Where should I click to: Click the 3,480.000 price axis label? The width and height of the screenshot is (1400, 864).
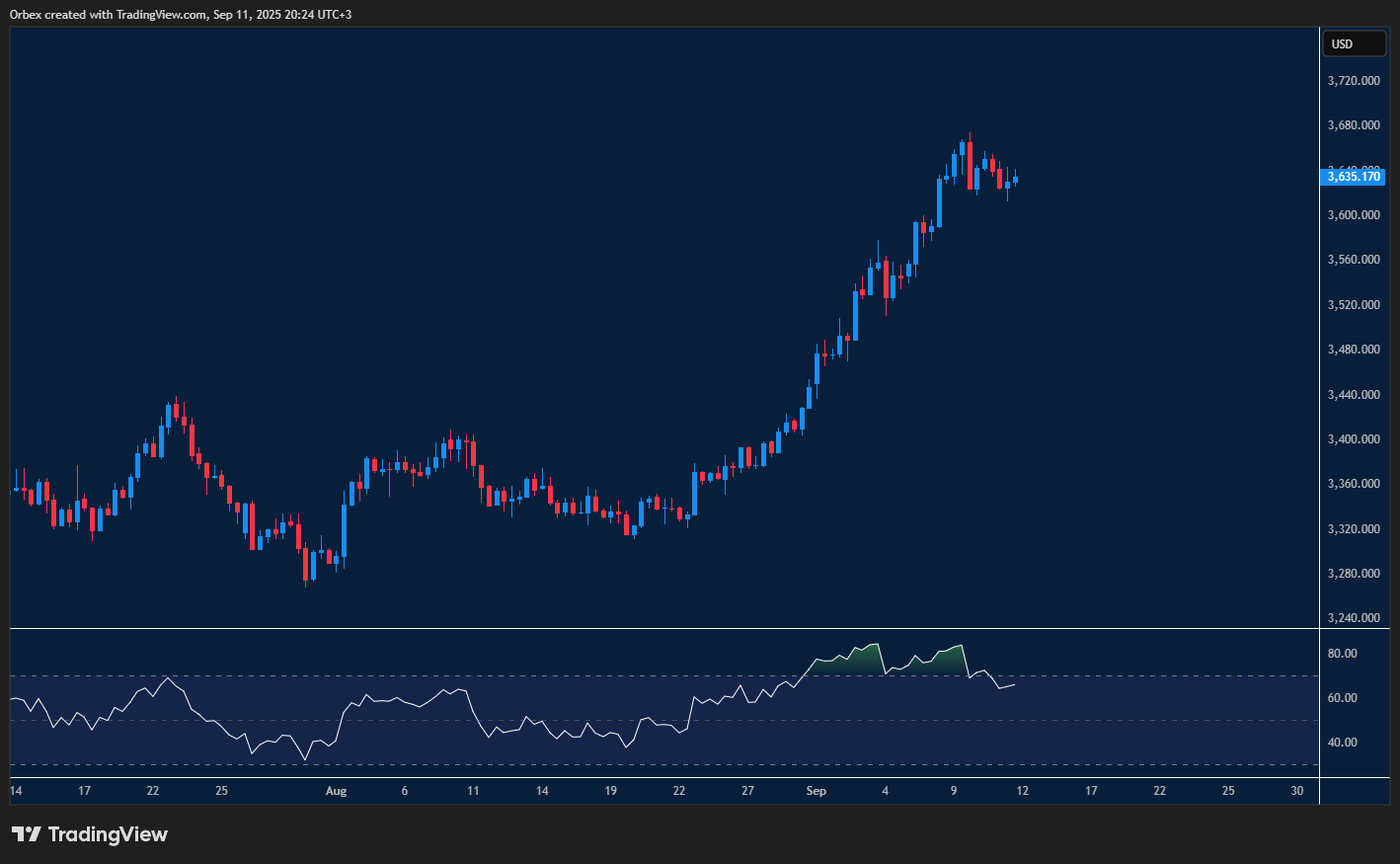click(x=1354, y=350)
